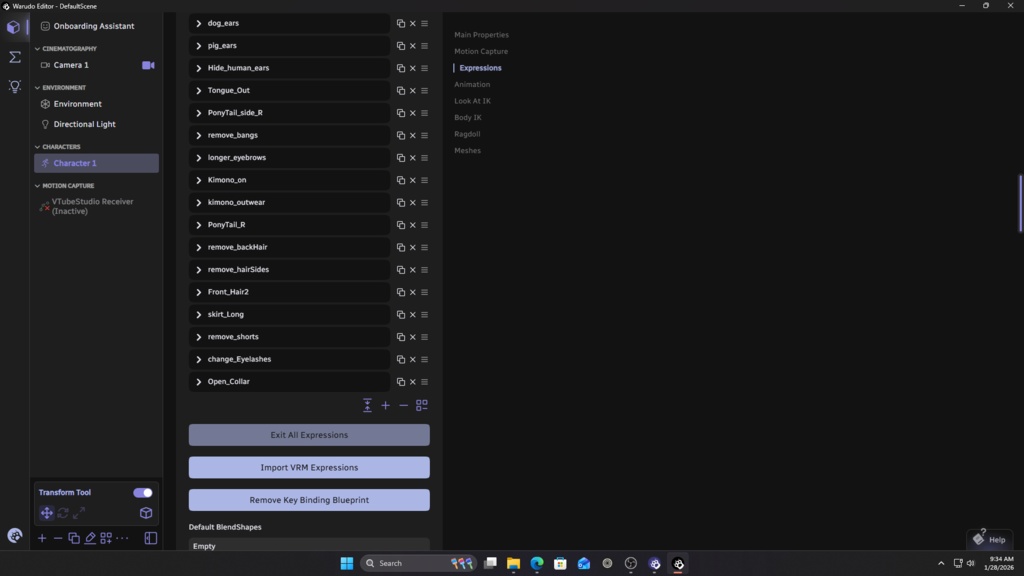This screenshot has width=1024, height=576.
Task: Select the rotate transform tool
Action: [63, 513]
